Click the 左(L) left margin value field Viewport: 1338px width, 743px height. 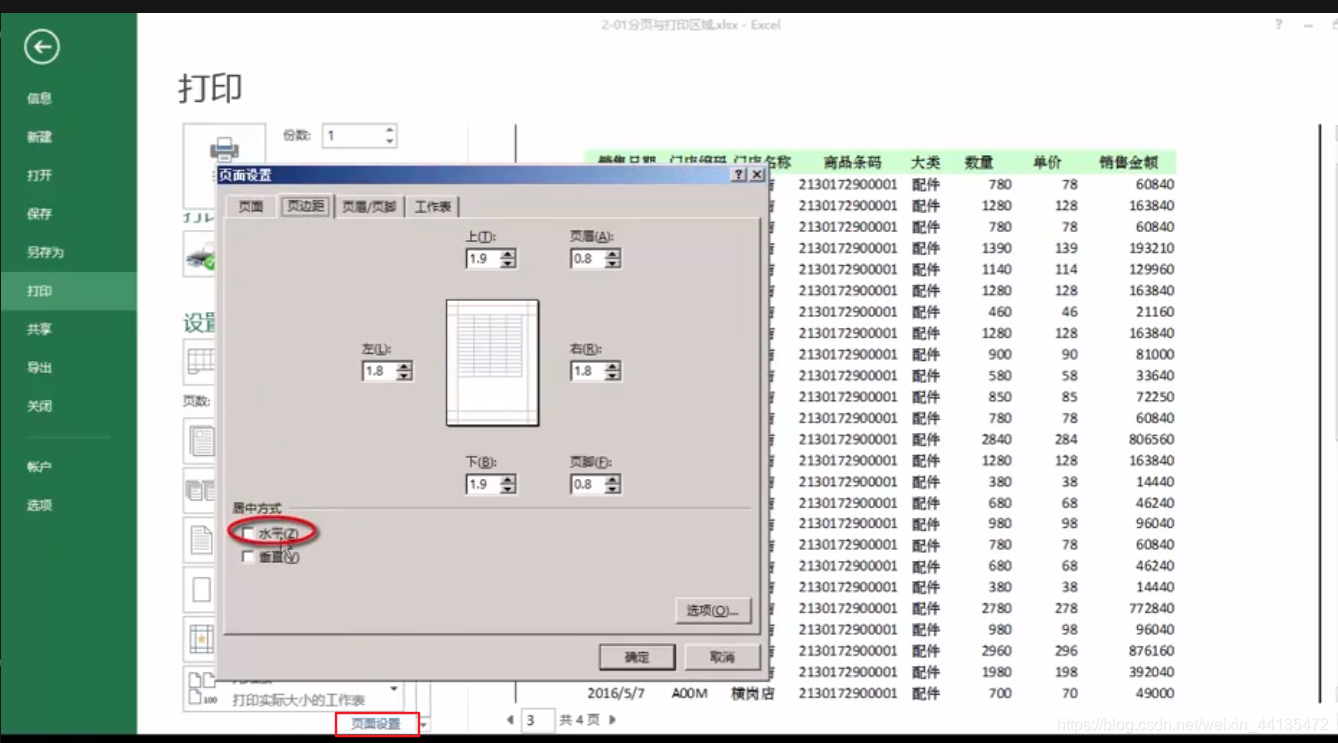tap(379, 371)
